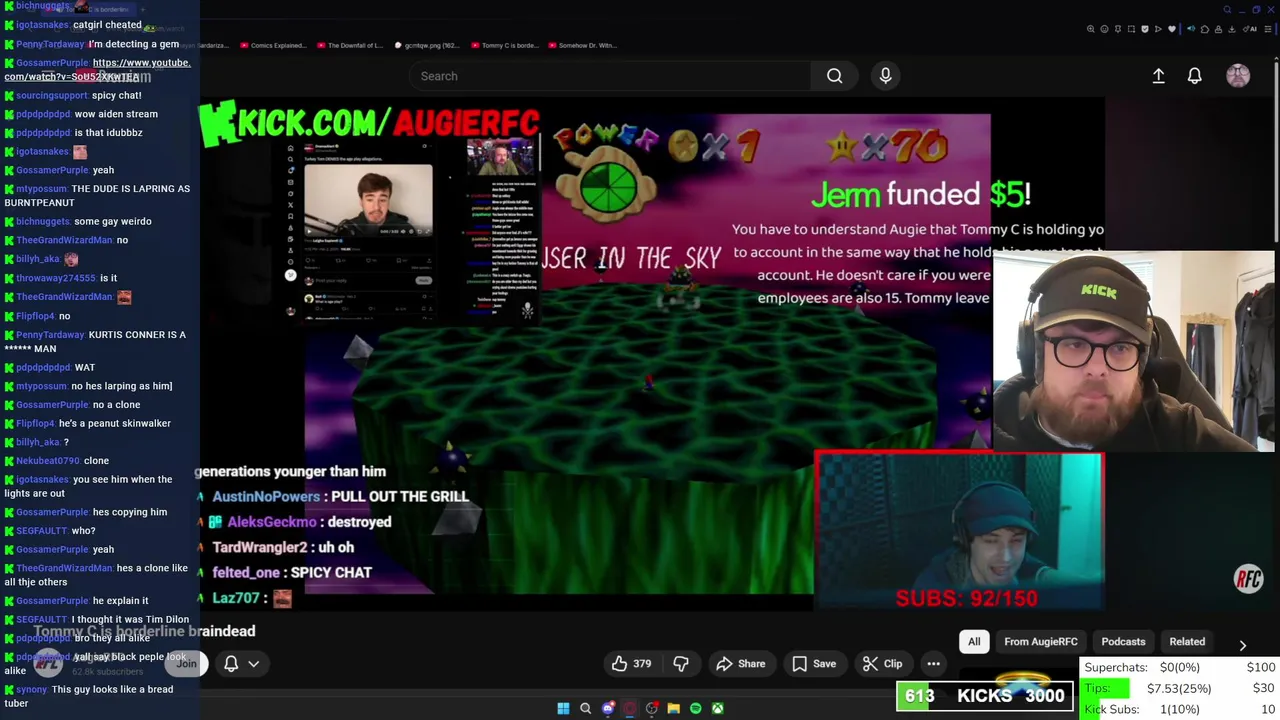Switch to Comics Explained browser tab
1280x720 pixels.
tap(273, 45)
